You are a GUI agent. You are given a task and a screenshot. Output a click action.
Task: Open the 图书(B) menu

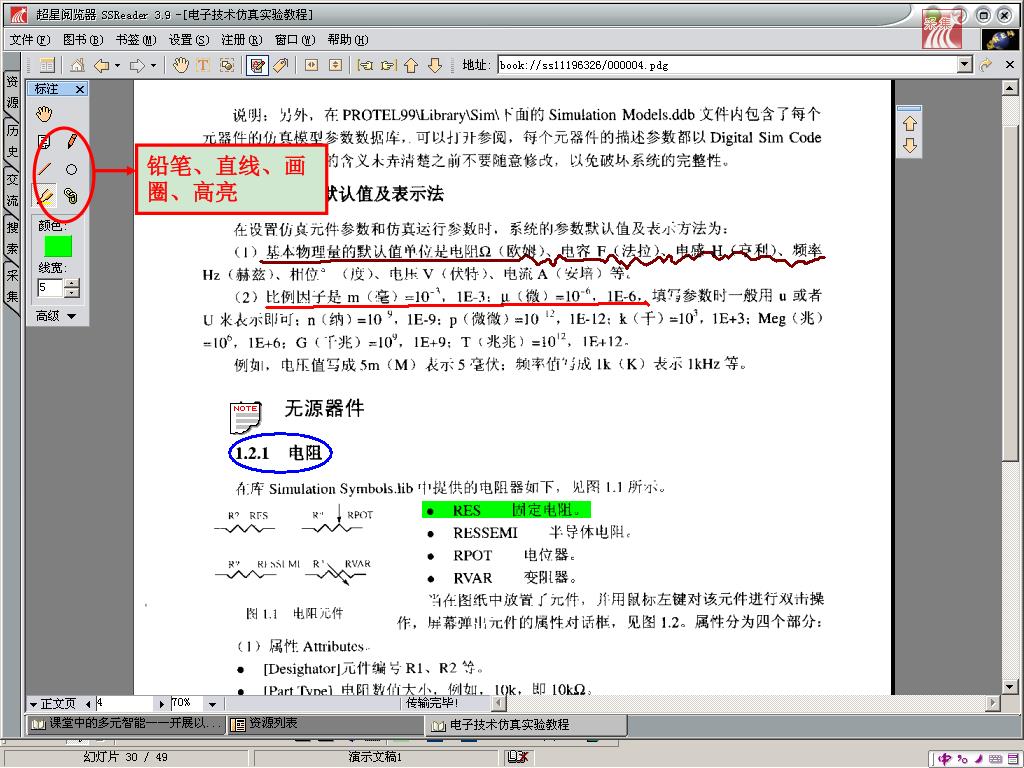coord(83,40)
